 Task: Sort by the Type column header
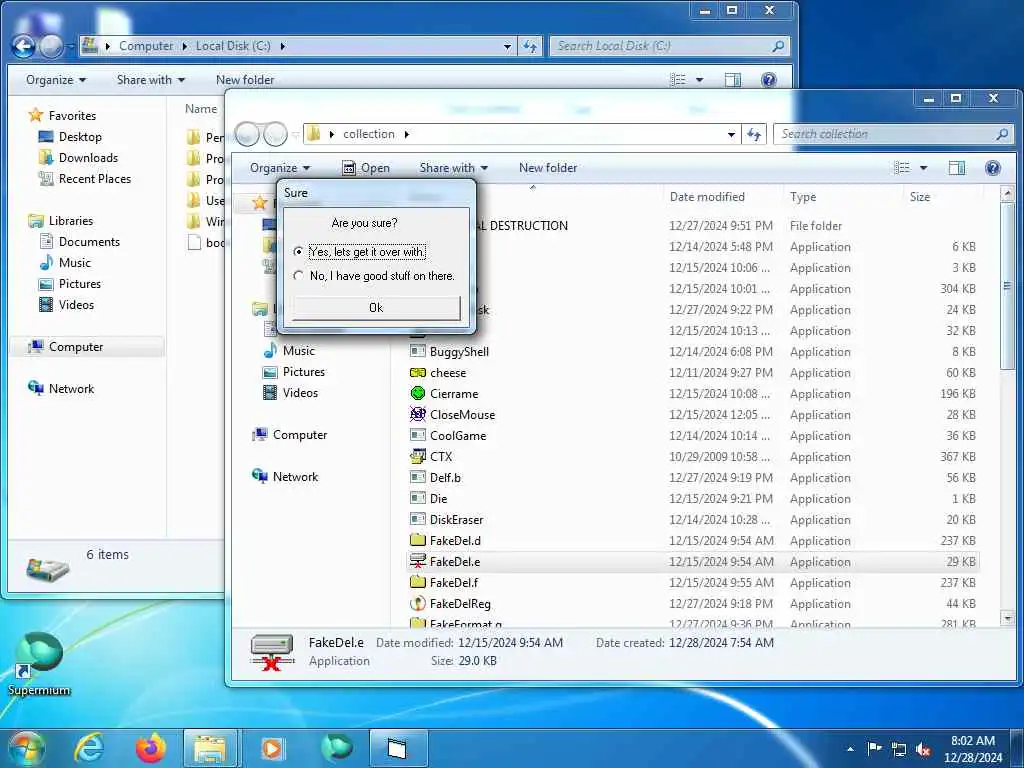(x=803, y=197)
